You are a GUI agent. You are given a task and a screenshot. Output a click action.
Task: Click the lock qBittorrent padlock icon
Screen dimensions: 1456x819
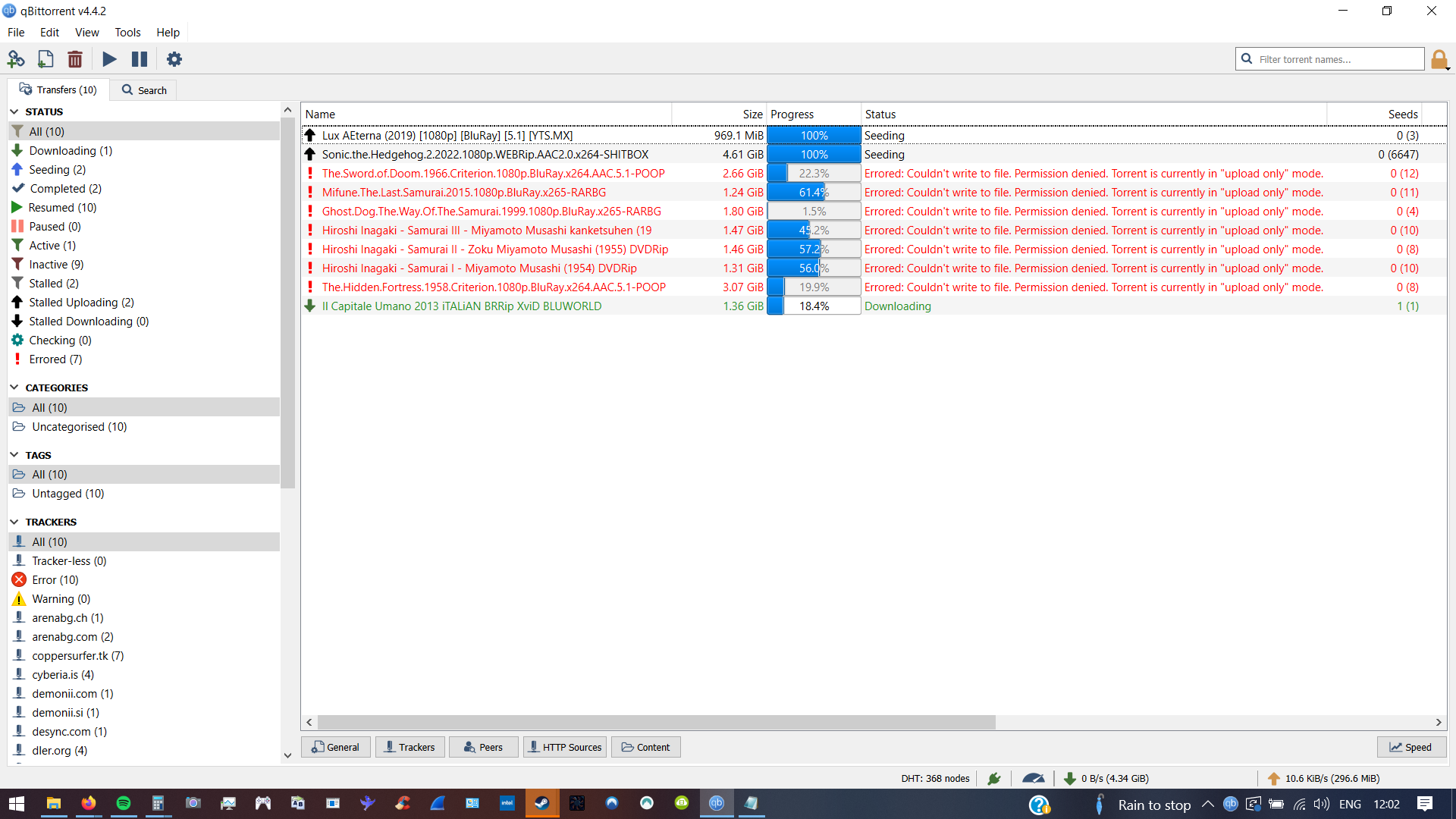(1439, 59)
